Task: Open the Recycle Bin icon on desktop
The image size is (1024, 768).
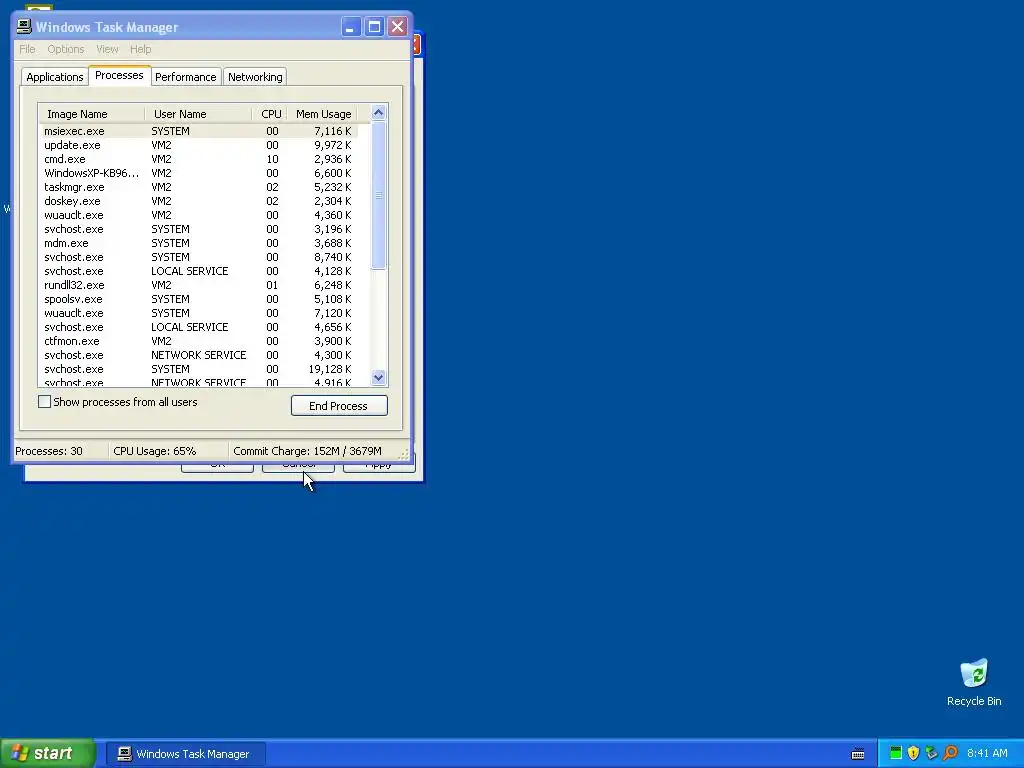Action: [x=974, y=682]
